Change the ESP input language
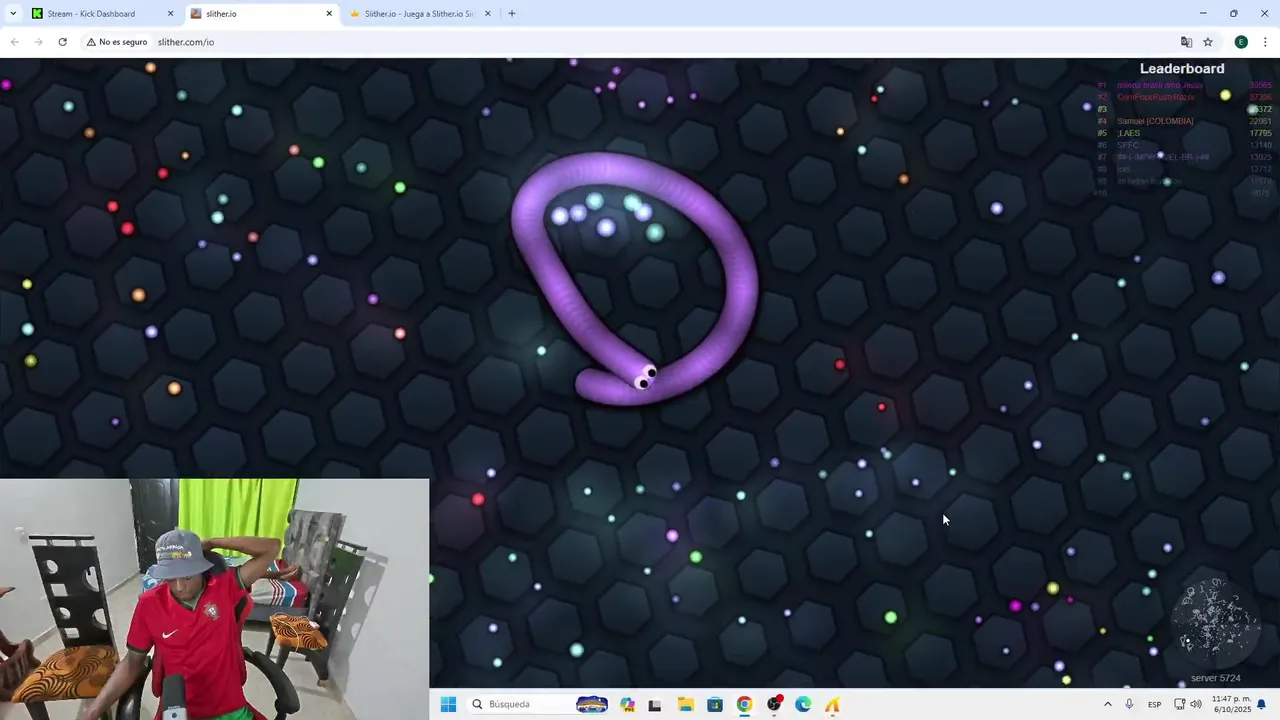The height and width of the screenshot is (720, 1280). (x=1154, y=704)
